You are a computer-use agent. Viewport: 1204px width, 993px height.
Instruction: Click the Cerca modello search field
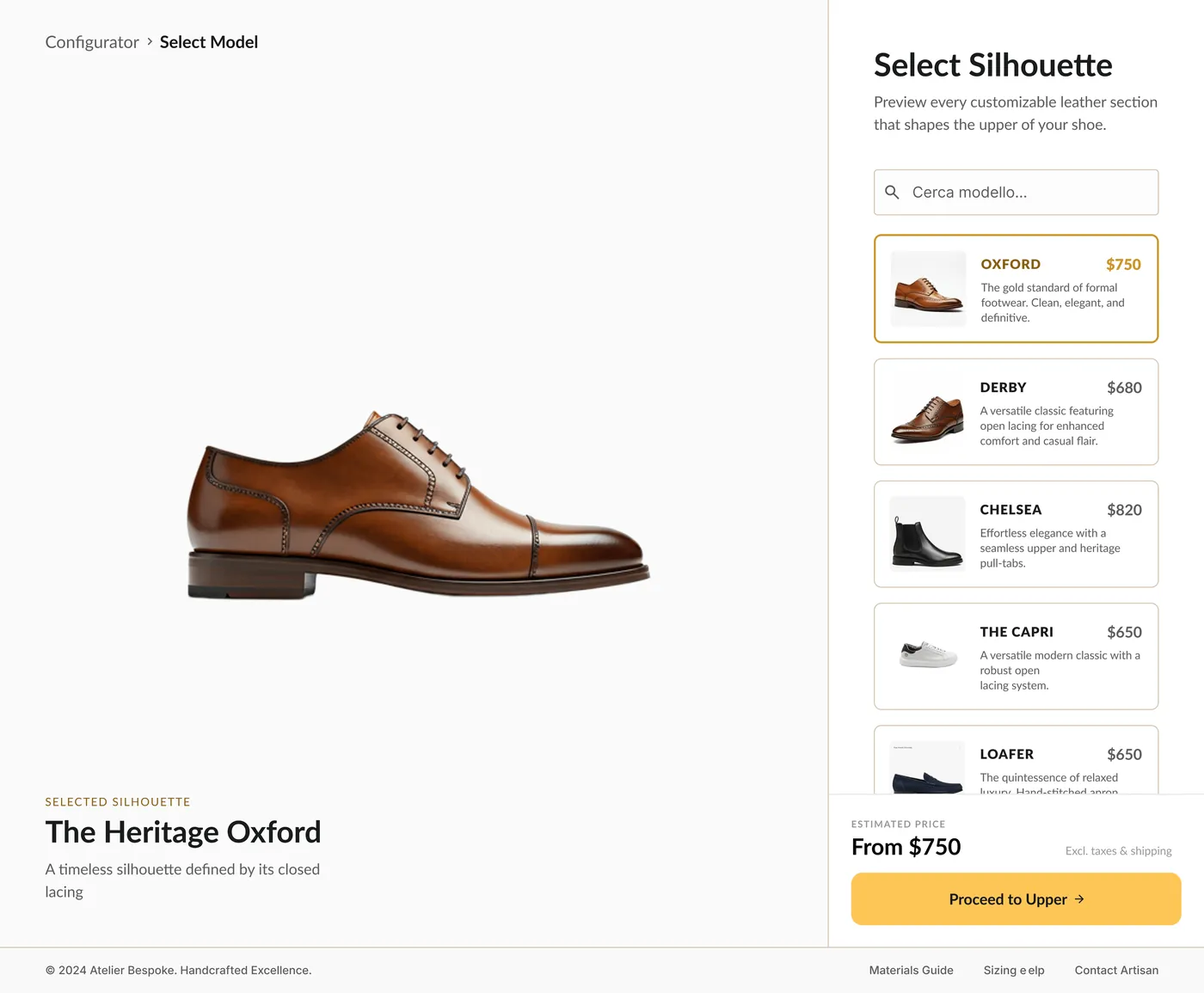[x=1016, y=193]
